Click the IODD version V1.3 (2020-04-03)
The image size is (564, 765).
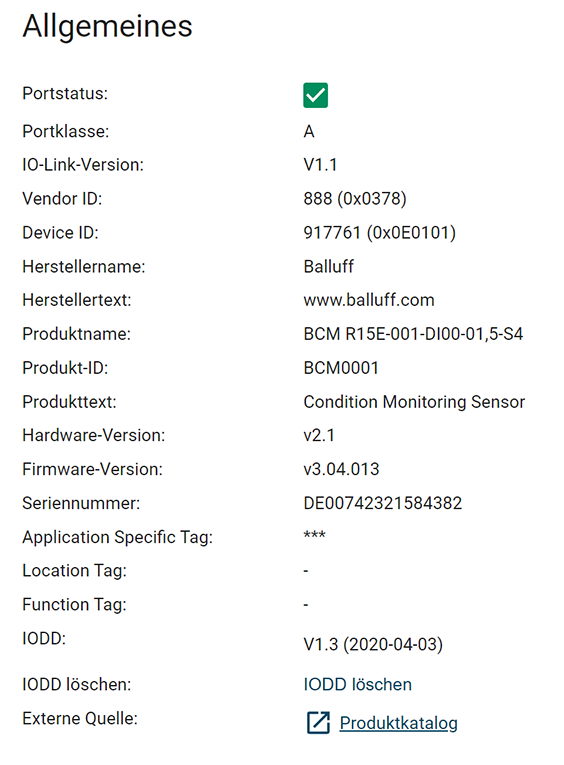[373, 644]
